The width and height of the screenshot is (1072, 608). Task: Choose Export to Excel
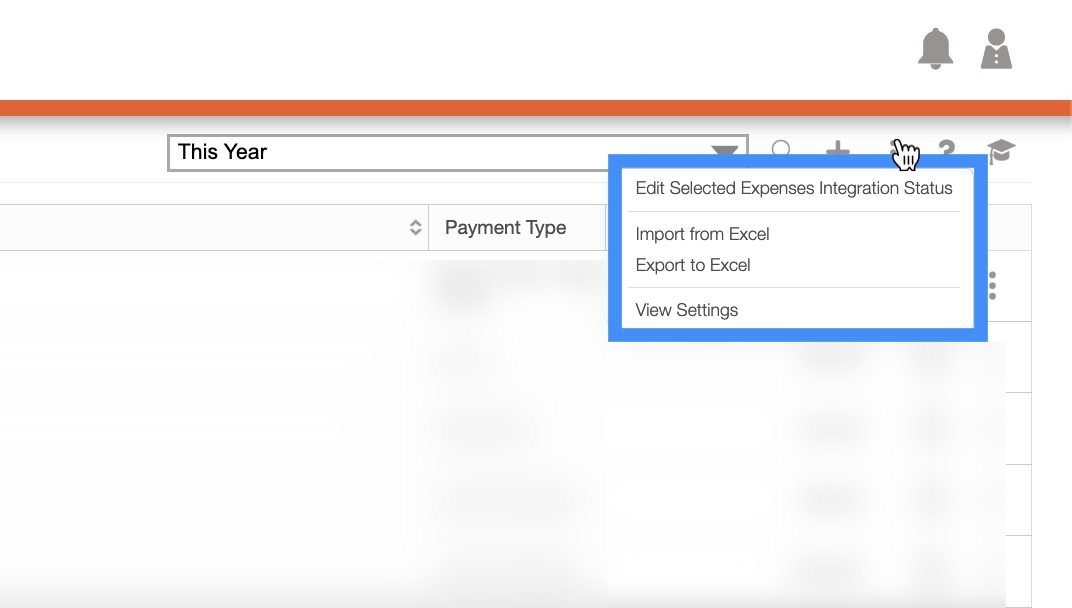[x=693, y=265]
